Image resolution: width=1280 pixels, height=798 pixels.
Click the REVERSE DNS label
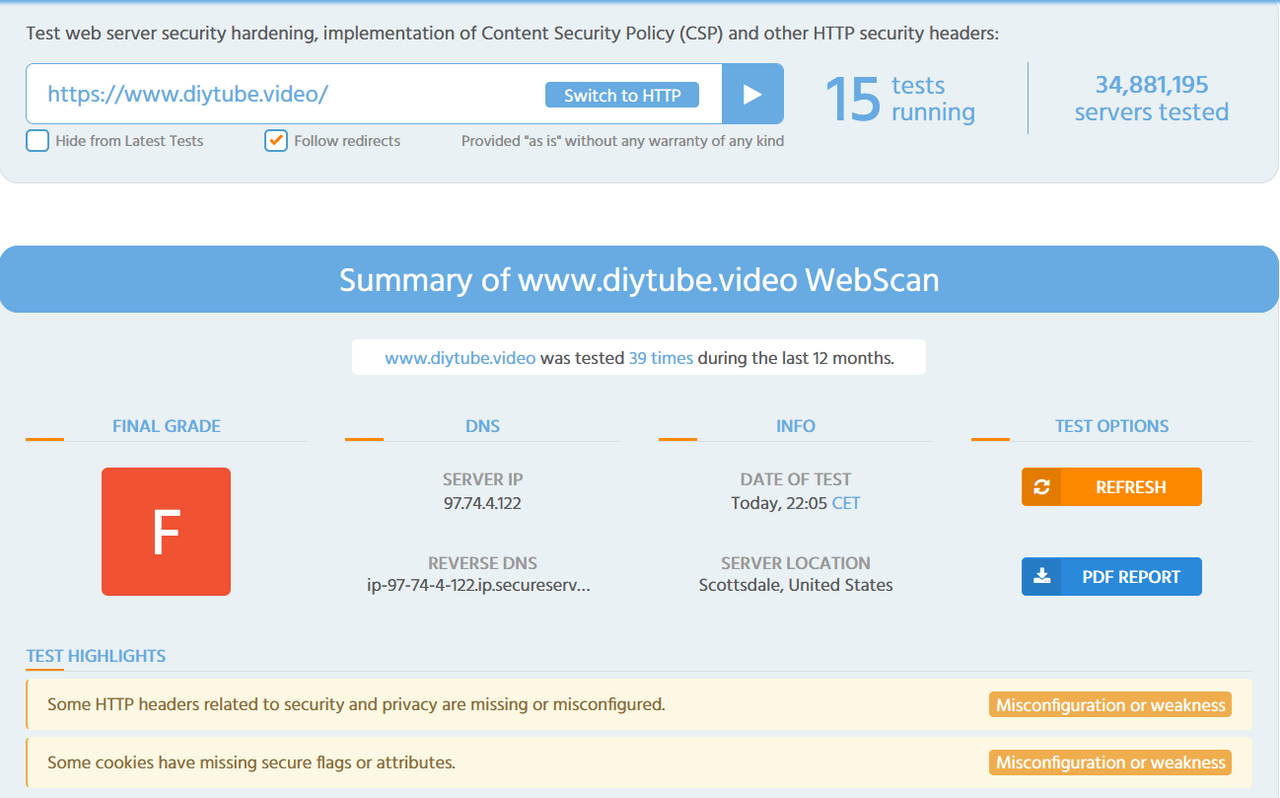pyautogui.click(x=483, y=563)
